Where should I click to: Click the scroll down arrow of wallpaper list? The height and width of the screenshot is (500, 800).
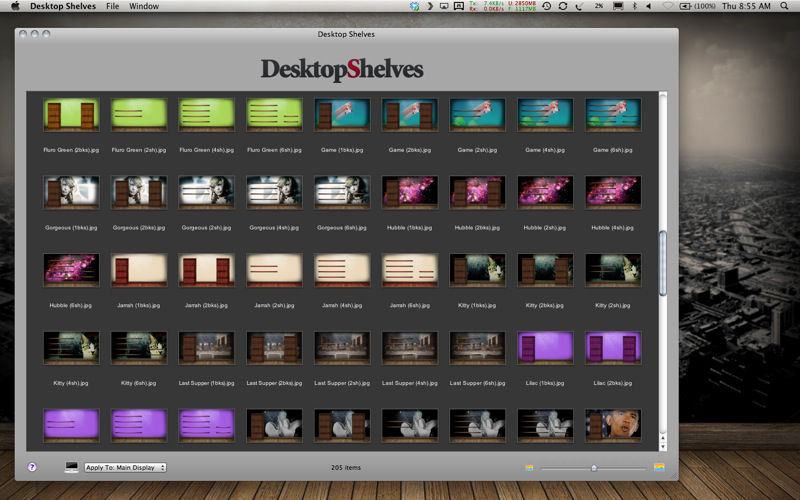662,446
